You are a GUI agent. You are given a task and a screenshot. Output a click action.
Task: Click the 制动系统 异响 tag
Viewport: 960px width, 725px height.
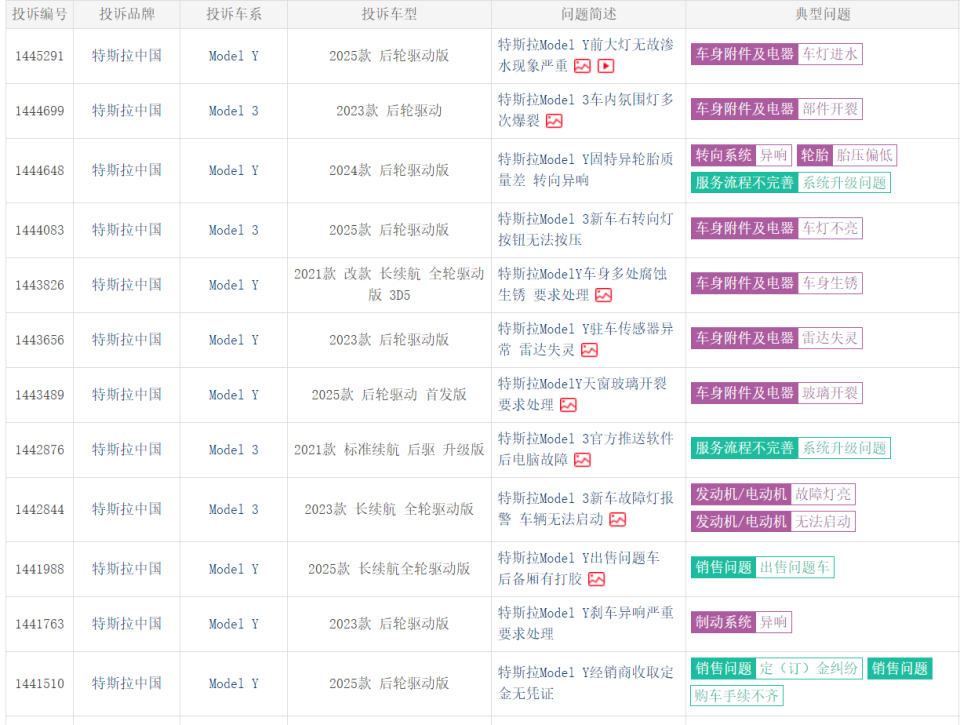[741, 622]
